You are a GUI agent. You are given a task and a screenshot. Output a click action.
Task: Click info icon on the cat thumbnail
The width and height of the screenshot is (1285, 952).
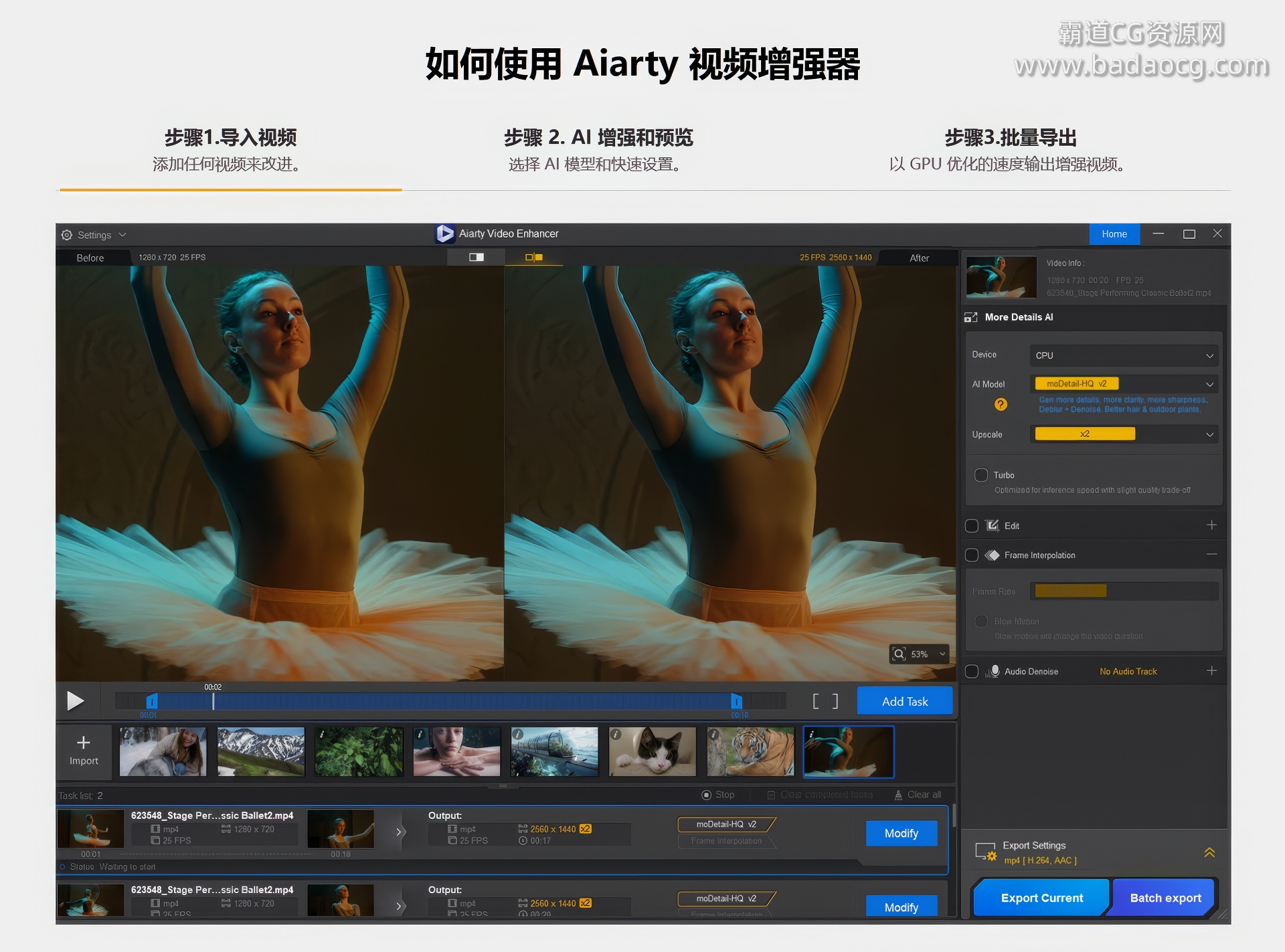[x=616, y=735]
